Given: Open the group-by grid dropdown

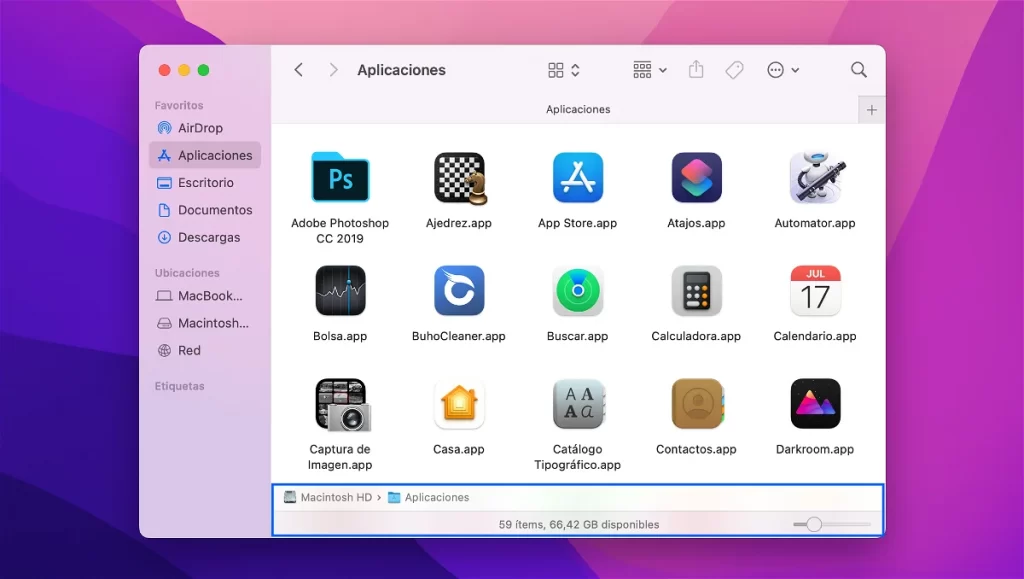Looking at the screenshot, I should point(650,70).
